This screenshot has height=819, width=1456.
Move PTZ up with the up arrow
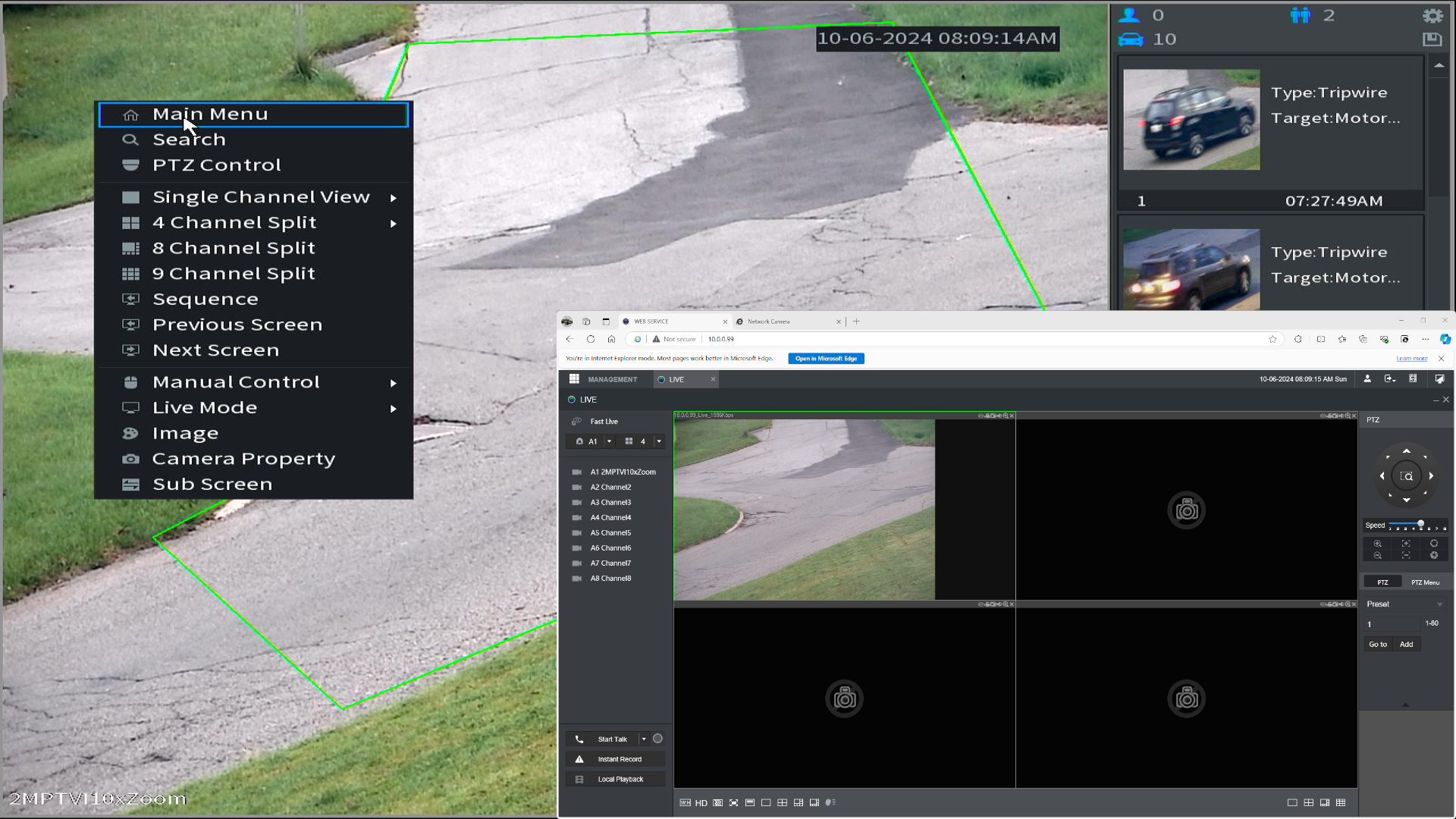pos(1406,452)
